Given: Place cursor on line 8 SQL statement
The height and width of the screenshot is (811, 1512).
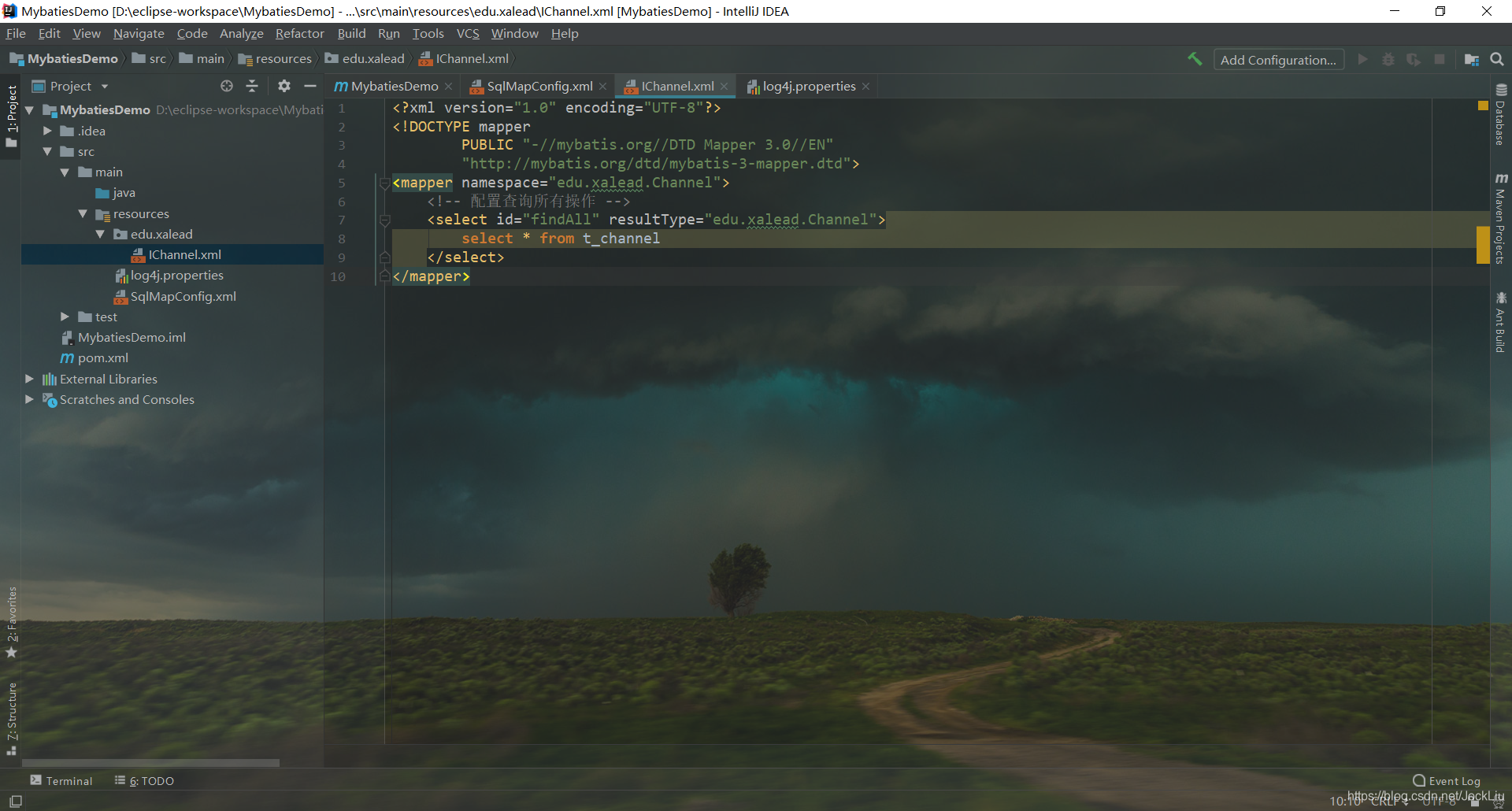Looking at the screenshot, I should tap(561, 239).
